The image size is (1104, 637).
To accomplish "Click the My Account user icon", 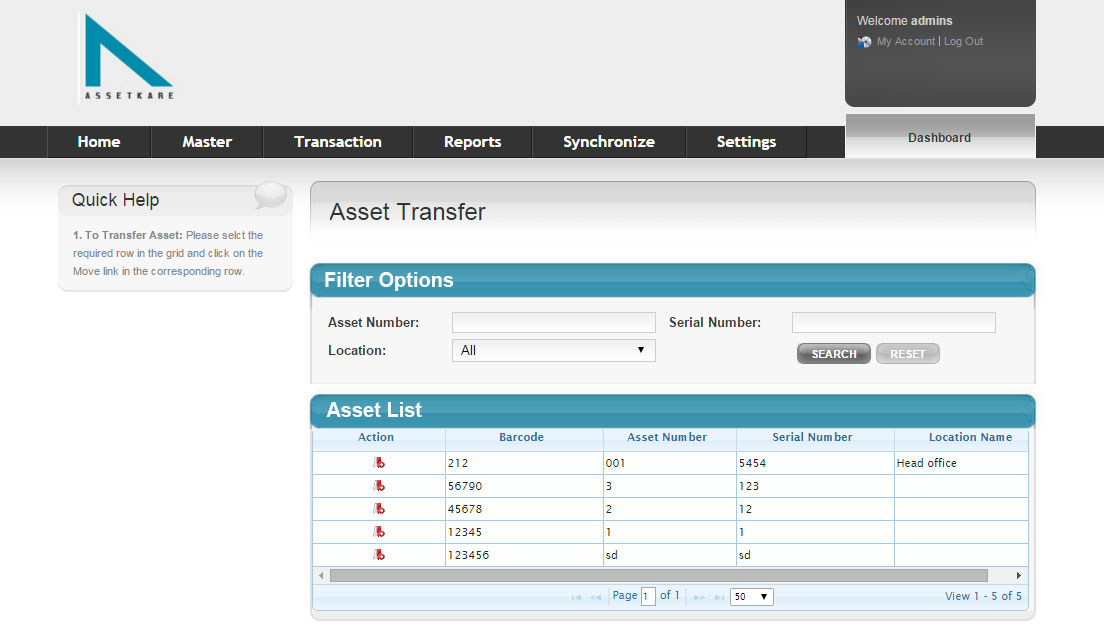I will coord(865,42).
